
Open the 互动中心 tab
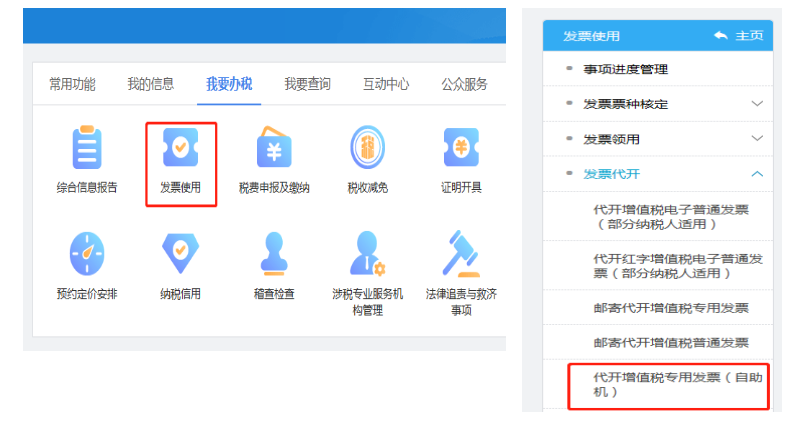pos(386,84)
